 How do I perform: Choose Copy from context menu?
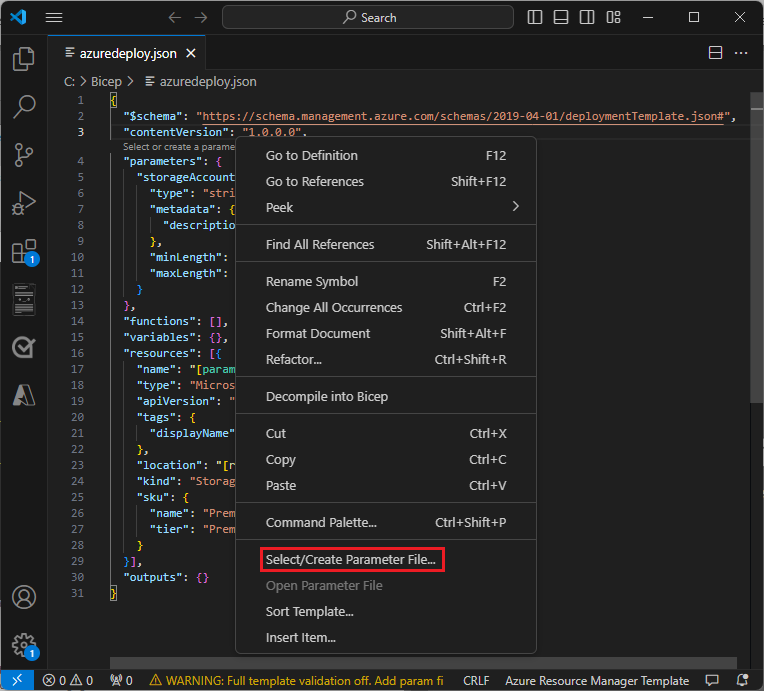coord(386,460)
